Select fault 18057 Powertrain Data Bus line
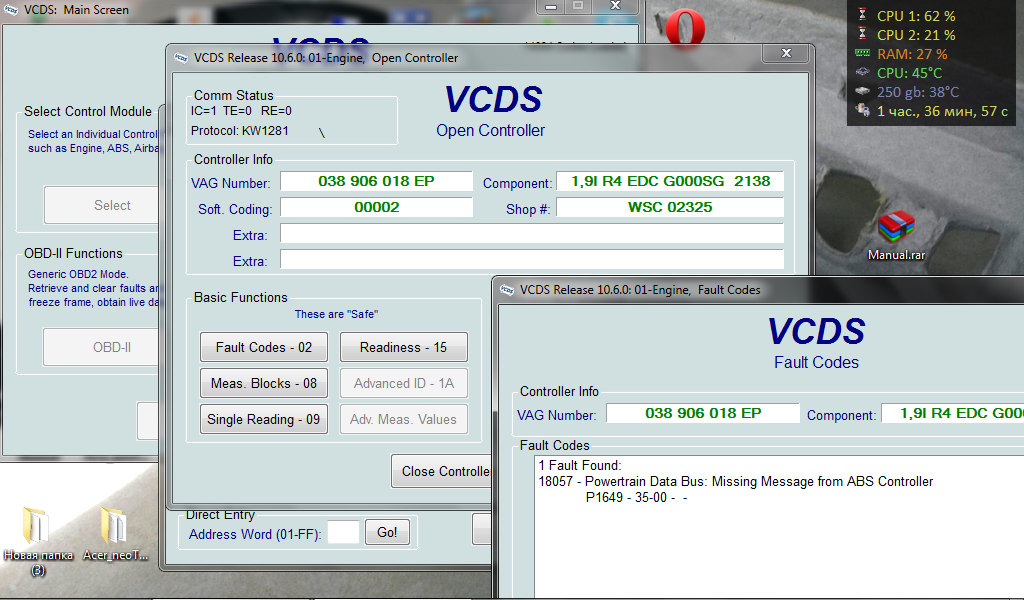 [735, 482]
